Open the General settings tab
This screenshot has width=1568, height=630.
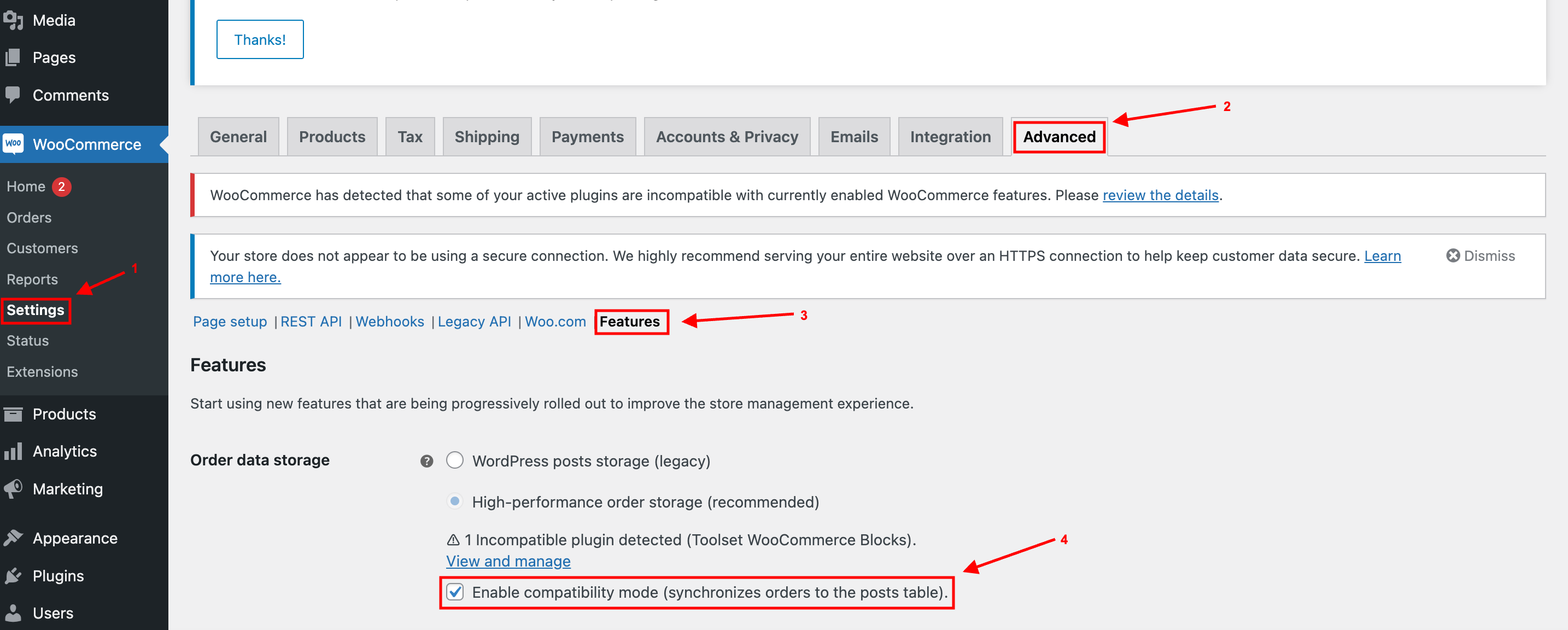[238, 136]
